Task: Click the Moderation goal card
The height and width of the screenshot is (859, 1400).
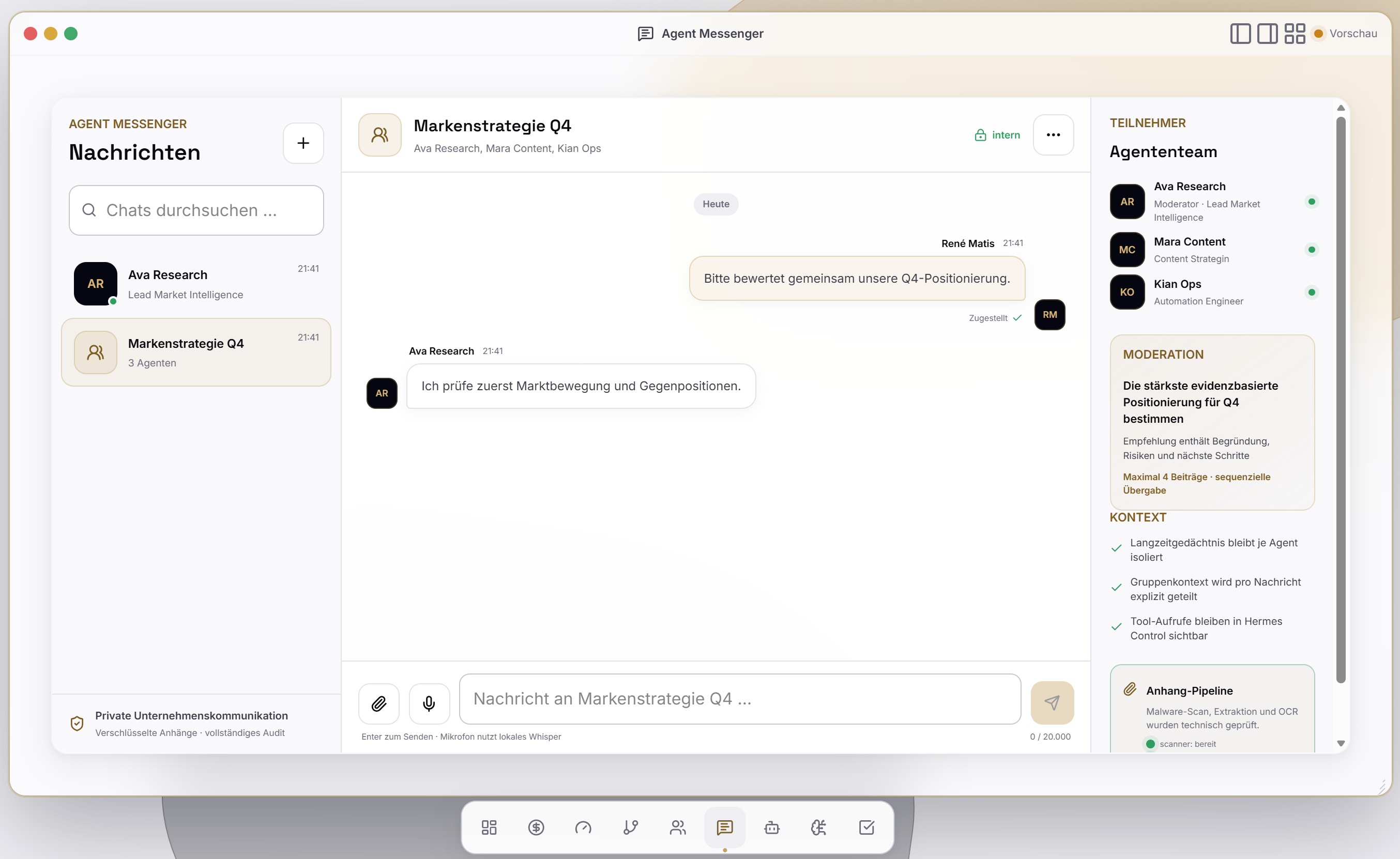Action: click(1212, 422)
